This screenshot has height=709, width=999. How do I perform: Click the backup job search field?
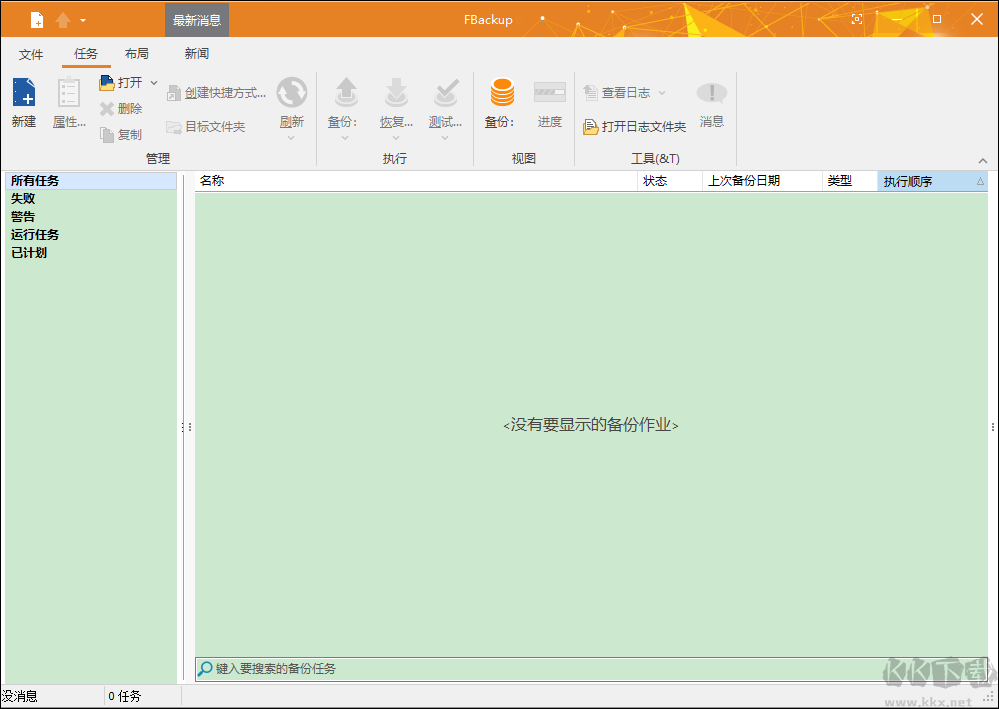coord(591,669)
